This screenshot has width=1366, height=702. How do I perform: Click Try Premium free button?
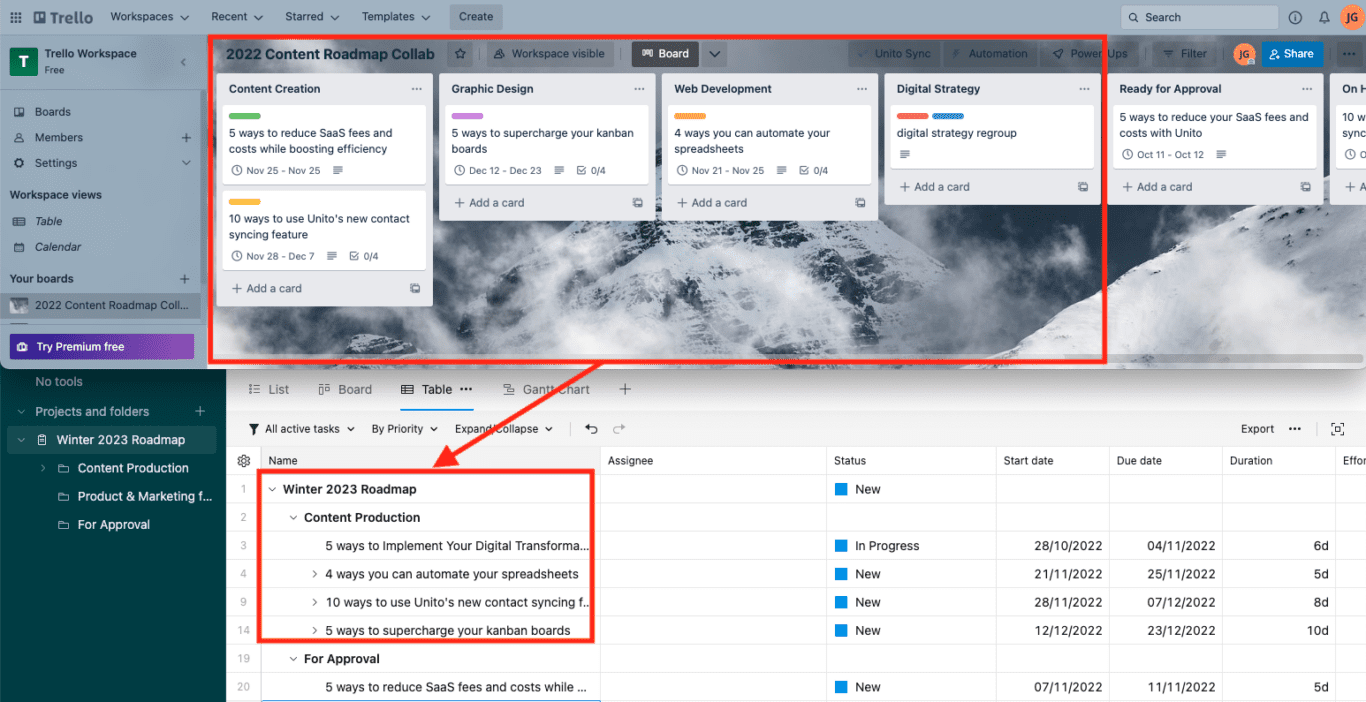coord(102,347)
